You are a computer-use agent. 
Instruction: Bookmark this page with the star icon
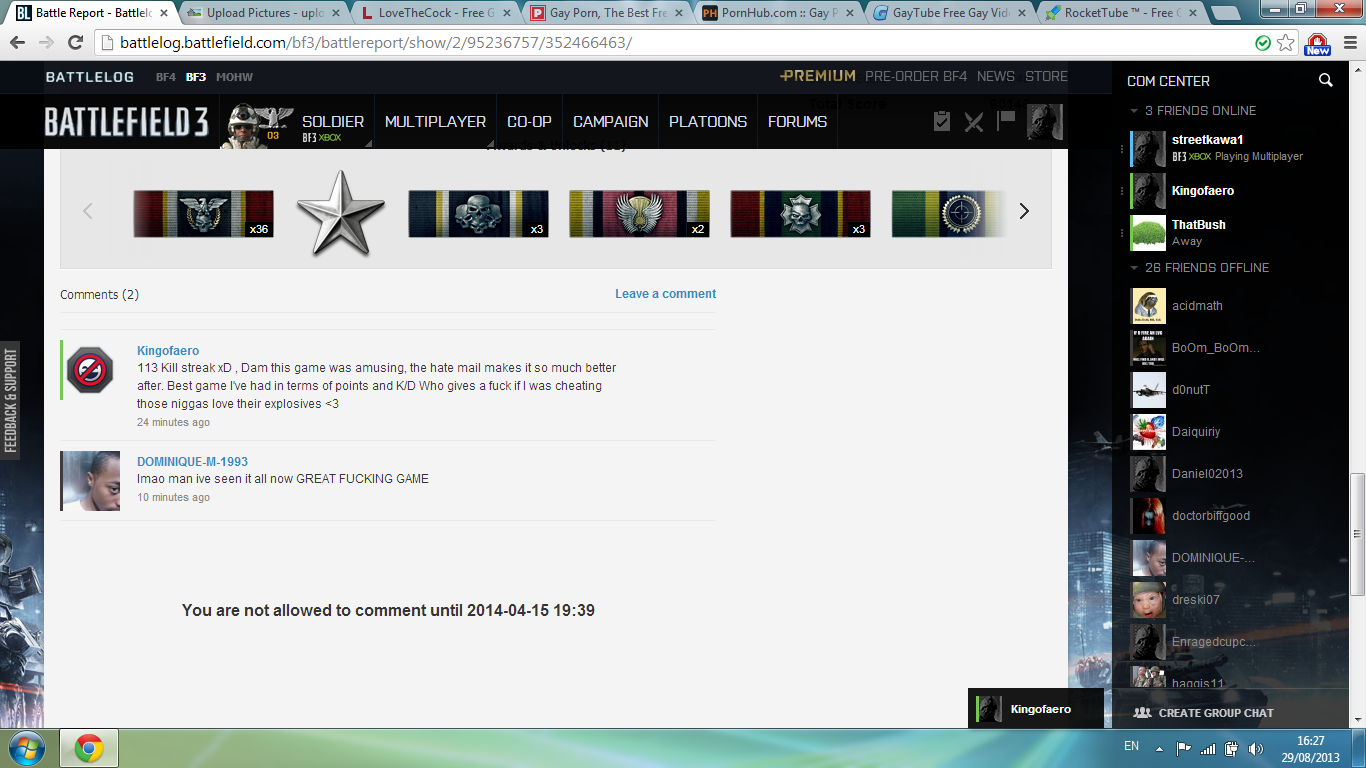1286,43
